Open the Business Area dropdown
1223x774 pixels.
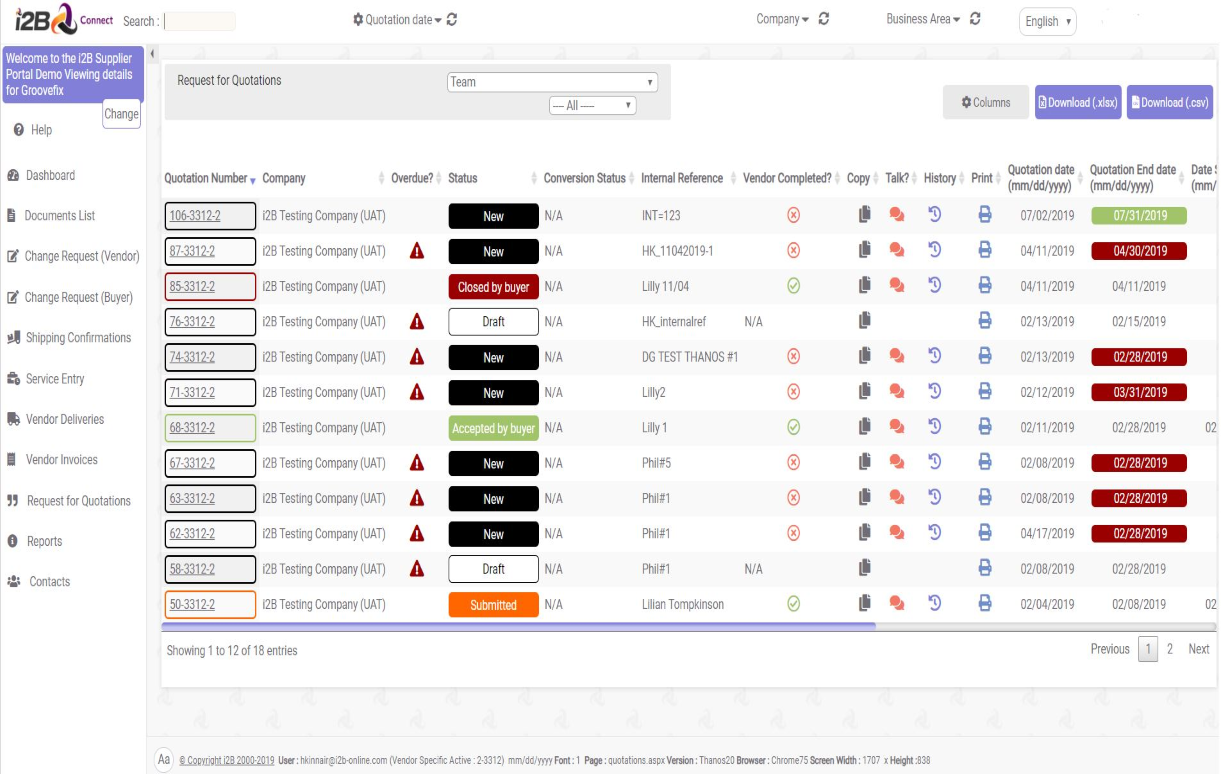pyautogui.click(x=922, y=19)
